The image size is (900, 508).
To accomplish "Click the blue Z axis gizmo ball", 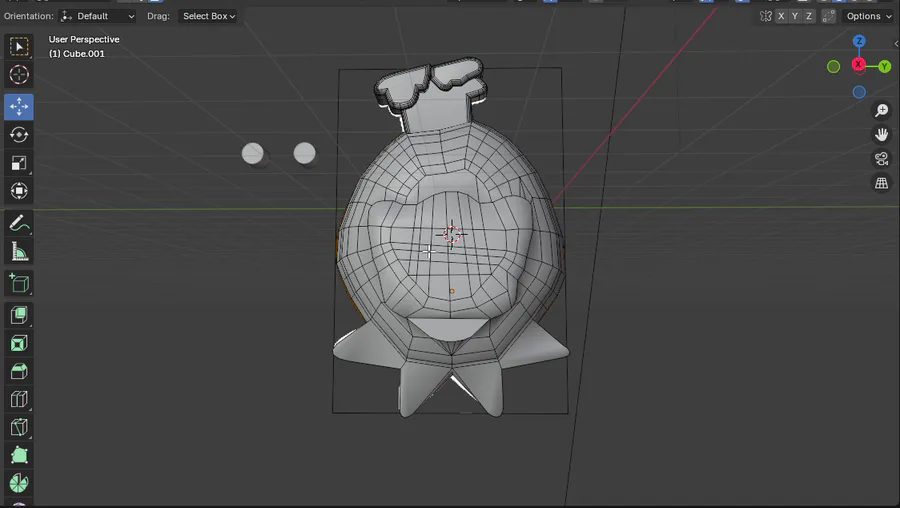I will tap(859, 41).
